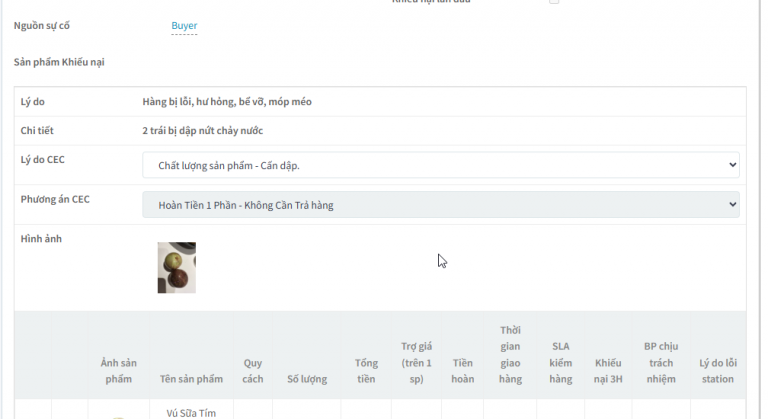Click the Trợ giá (trên 1 sp) header

click(416, 363)
